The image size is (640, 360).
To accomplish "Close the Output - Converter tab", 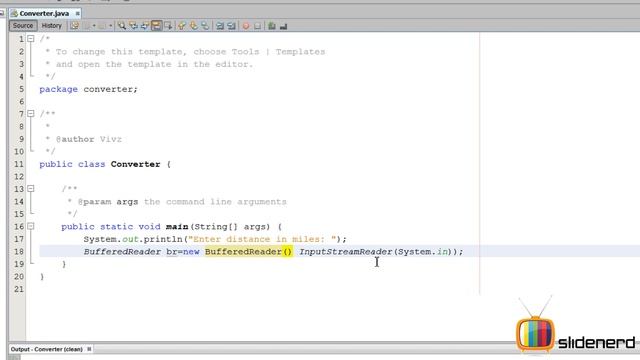I will tap(89, 349).
